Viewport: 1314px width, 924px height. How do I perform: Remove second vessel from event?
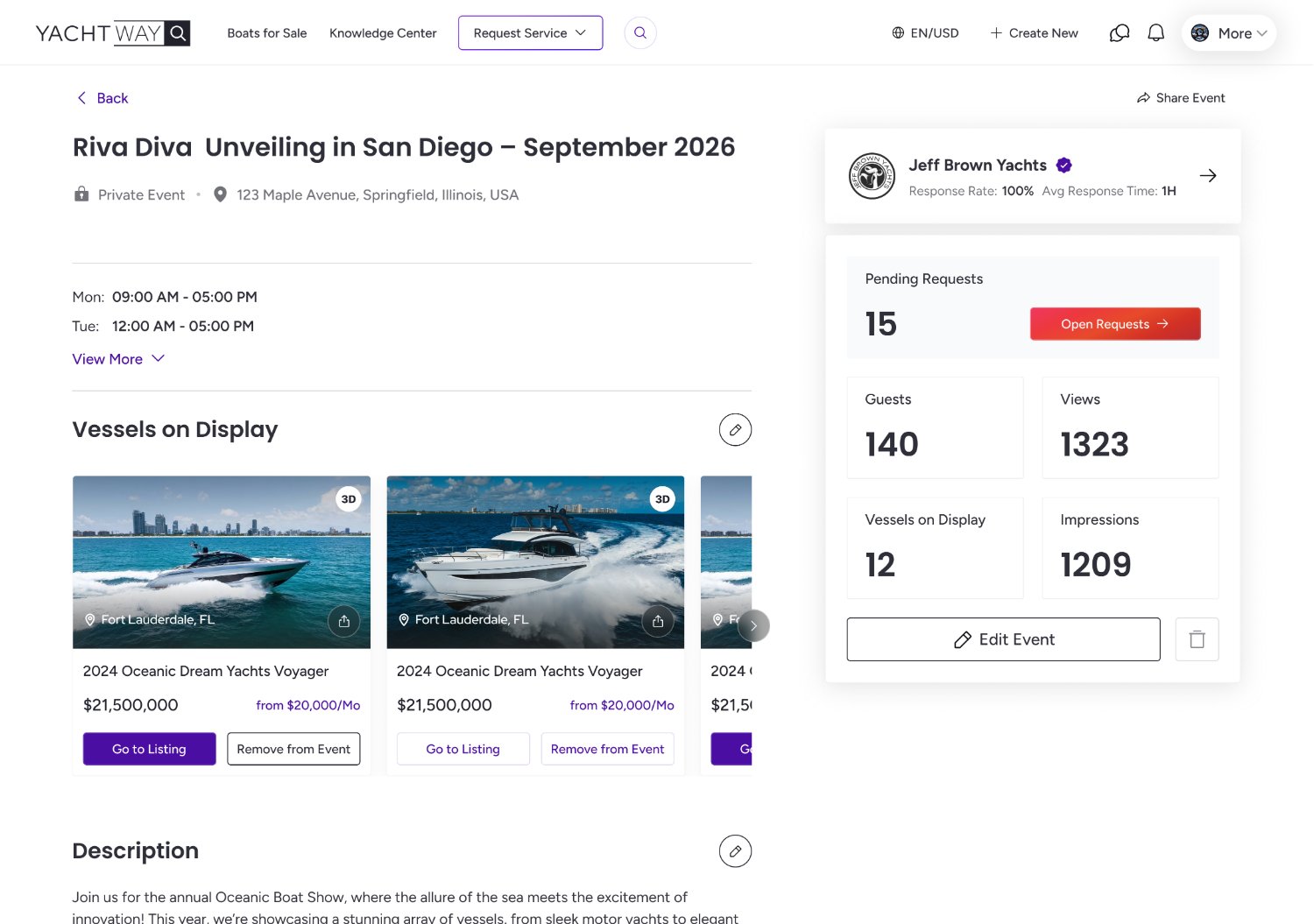tap(608, 749)
